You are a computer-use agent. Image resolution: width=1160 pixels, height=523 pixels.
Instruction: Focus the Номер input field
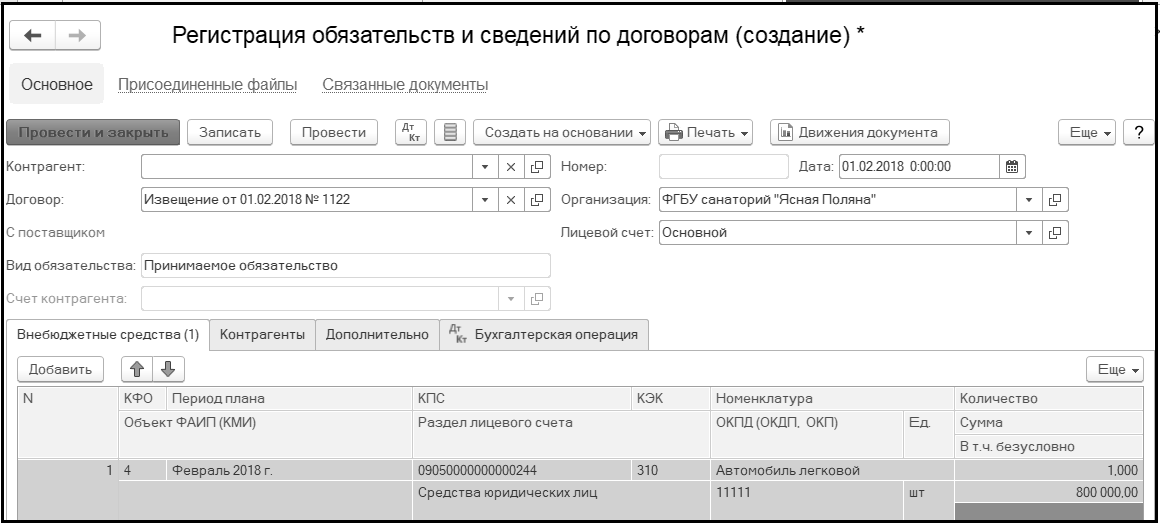(x=724, y=166)
